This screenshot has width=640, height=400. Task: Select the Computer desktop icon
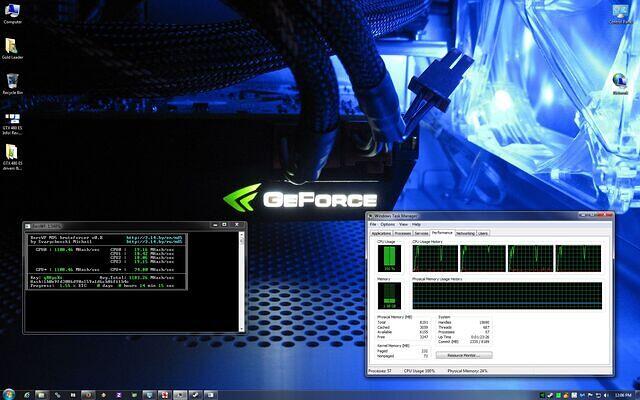[x=12, y=13]
